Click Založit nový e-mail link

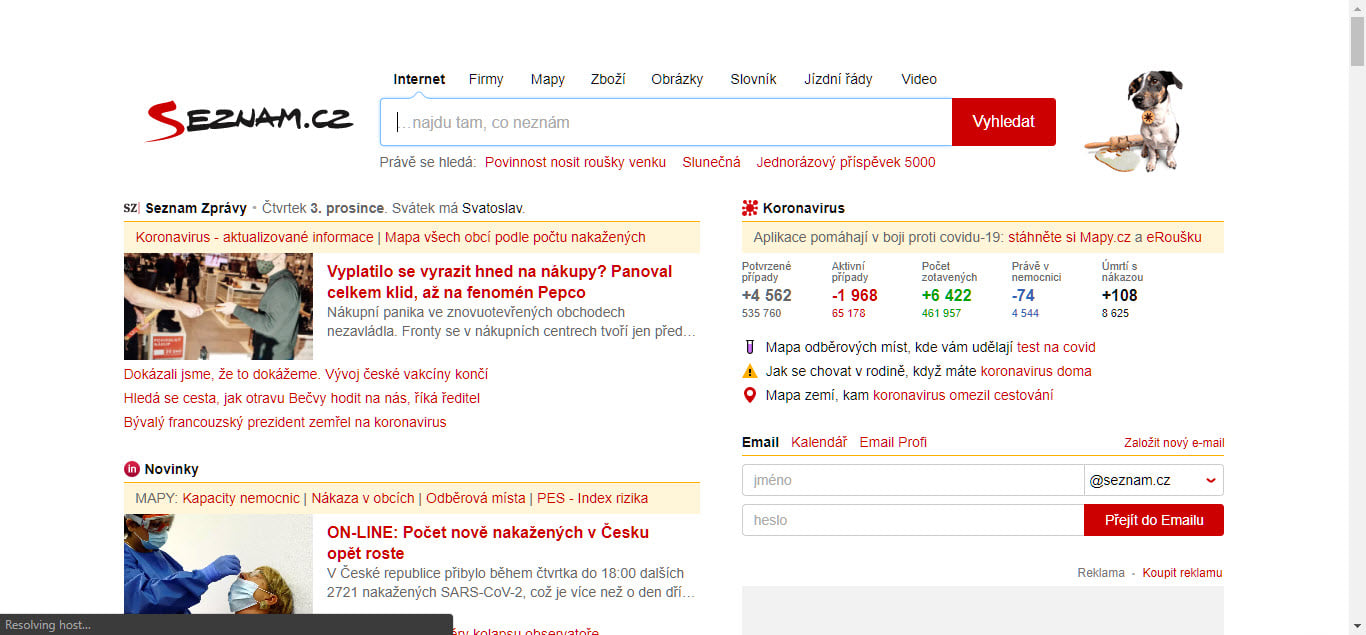point(1174,443)
